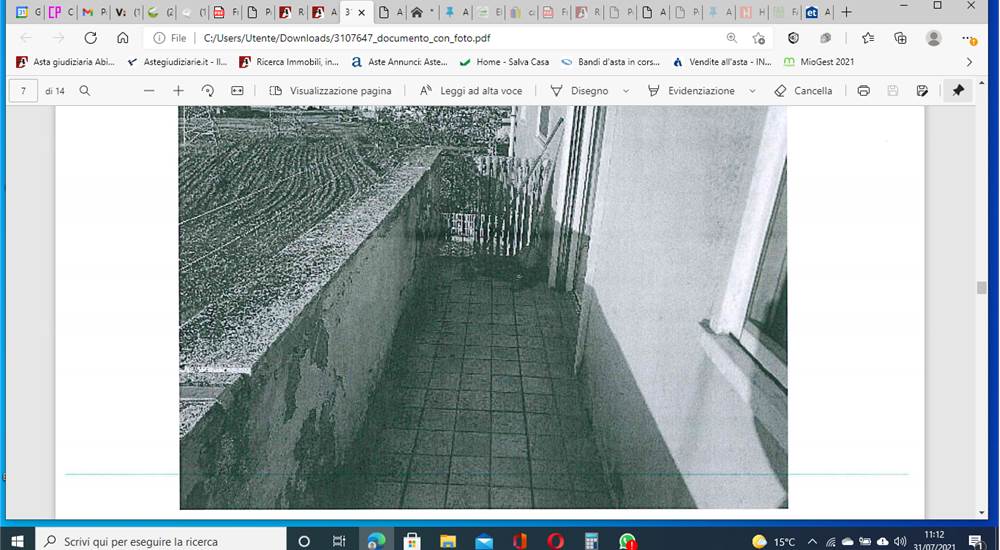Switch to the Gmail tab
This screenshot has height=550, width=1000.
pyautogui.click(x=94, y=12)
